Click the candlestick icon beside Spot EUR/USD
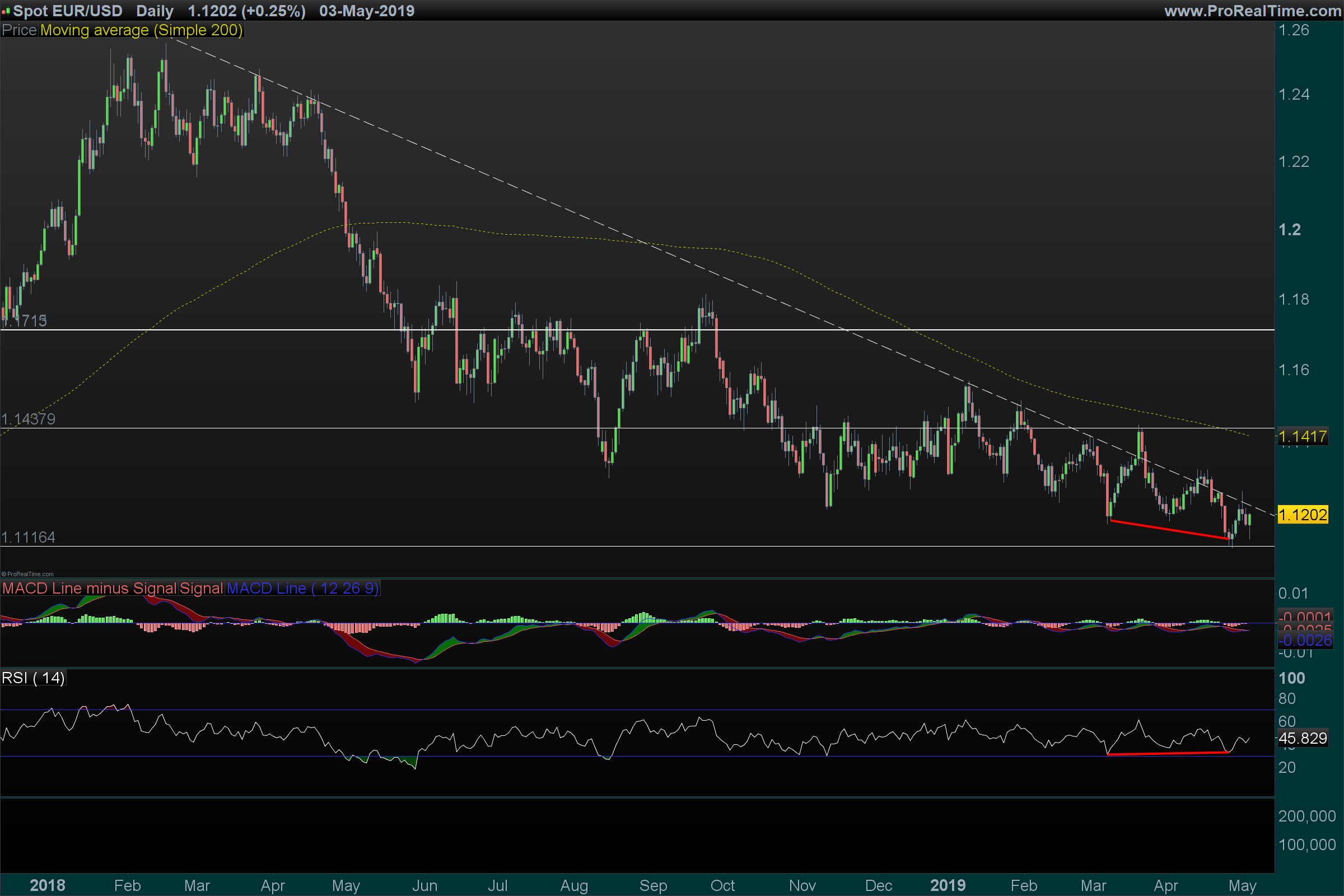The image size is (1344, 896). point(6,11)
